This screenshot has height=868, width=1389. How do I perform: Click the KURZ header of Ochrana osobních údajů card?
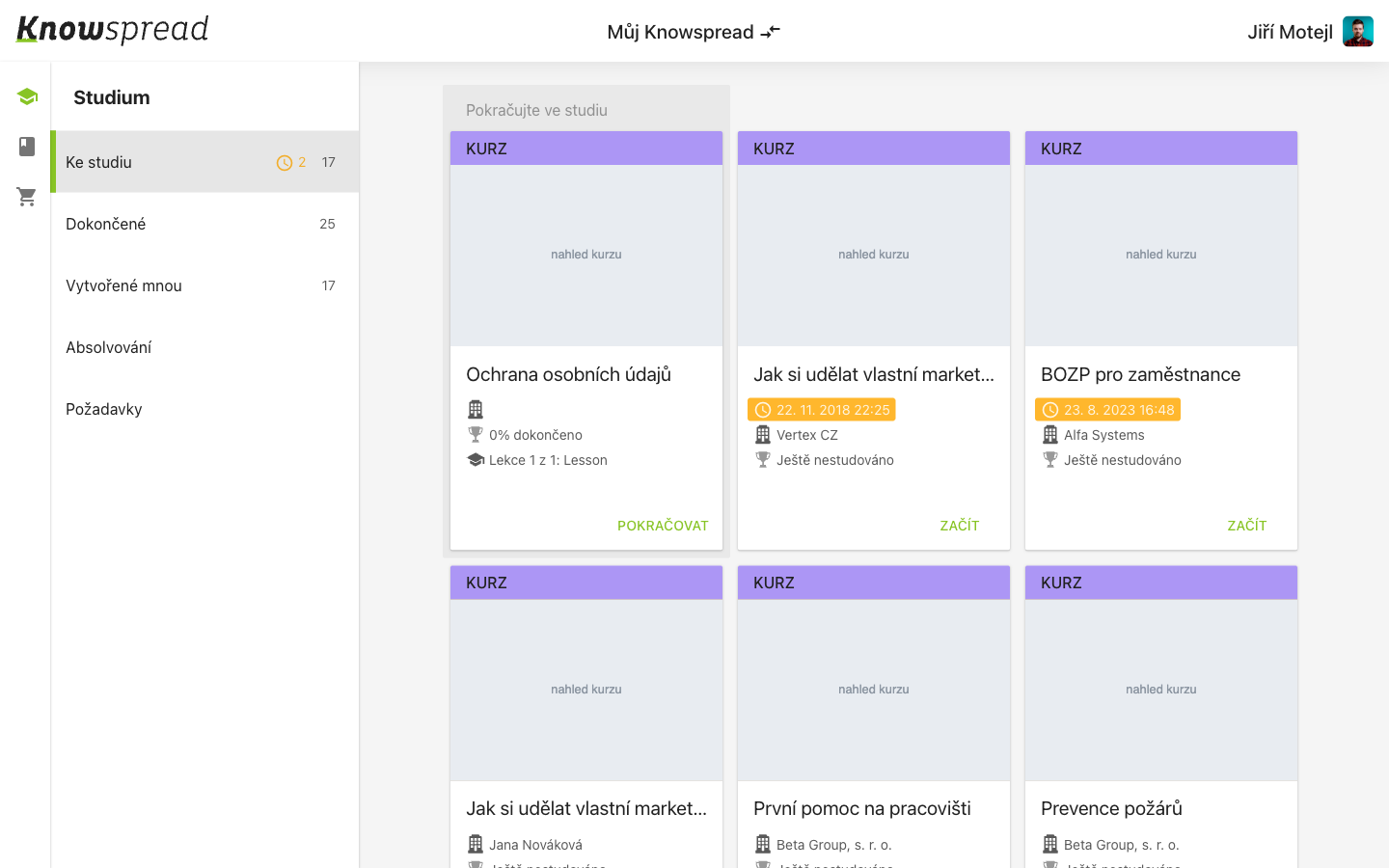coord(586,149)
